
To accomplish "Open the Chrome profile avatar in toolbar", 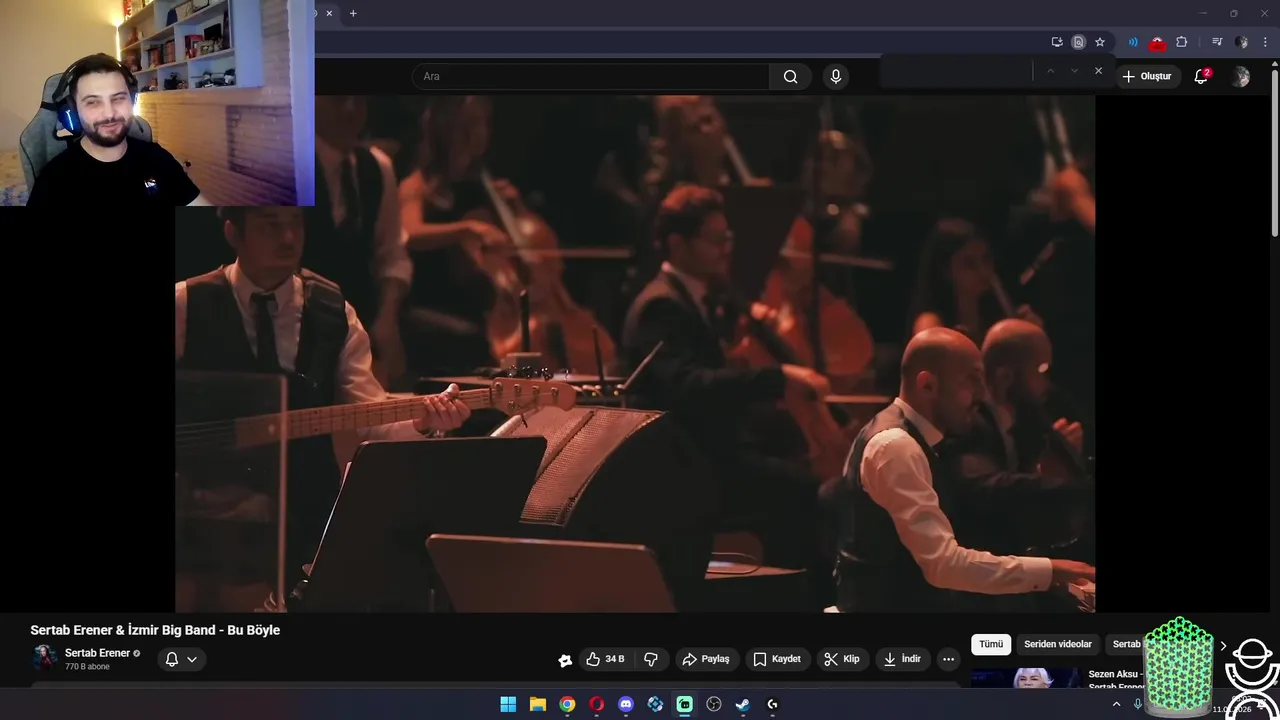I will (x=1241, y=42).
